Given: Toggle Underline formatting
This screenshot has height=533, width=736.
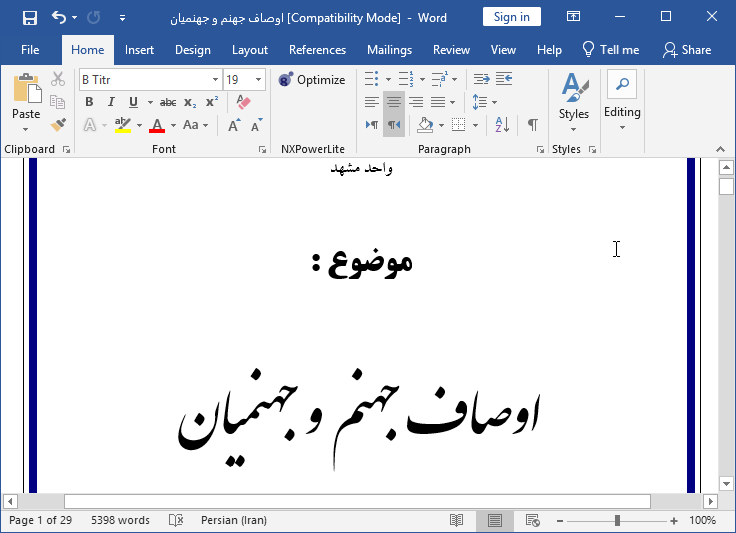Looking at the screenshot, I should pos(133,102).
